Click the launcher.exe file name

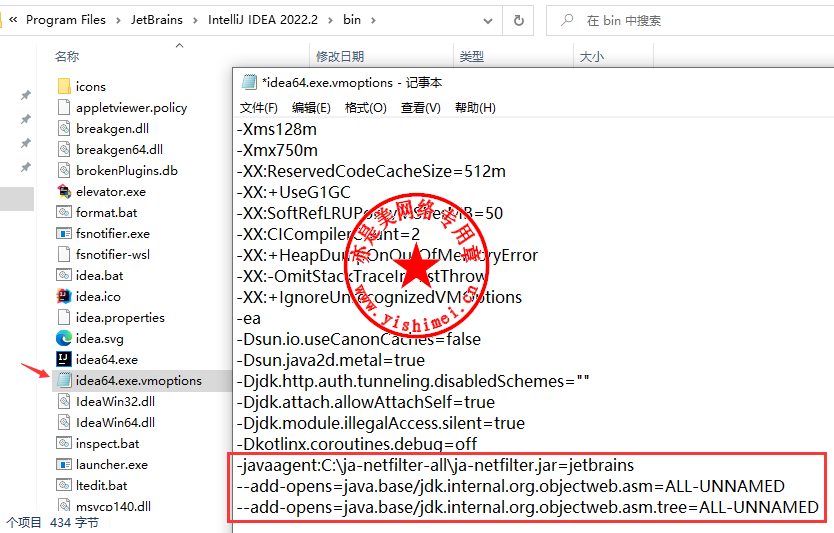[x=112, y=464]
